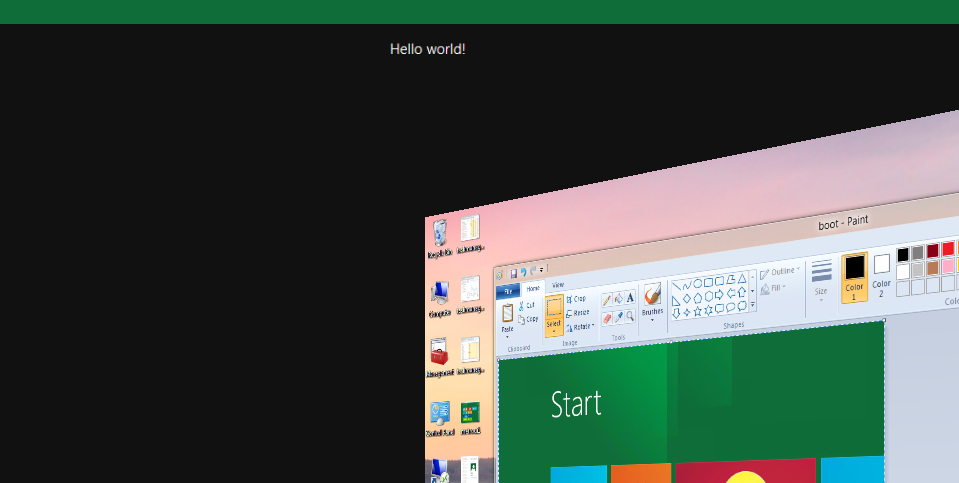Click the canvas top-right selection handle
This screenshot has height=483, width=959.
(x=884, y=320)
